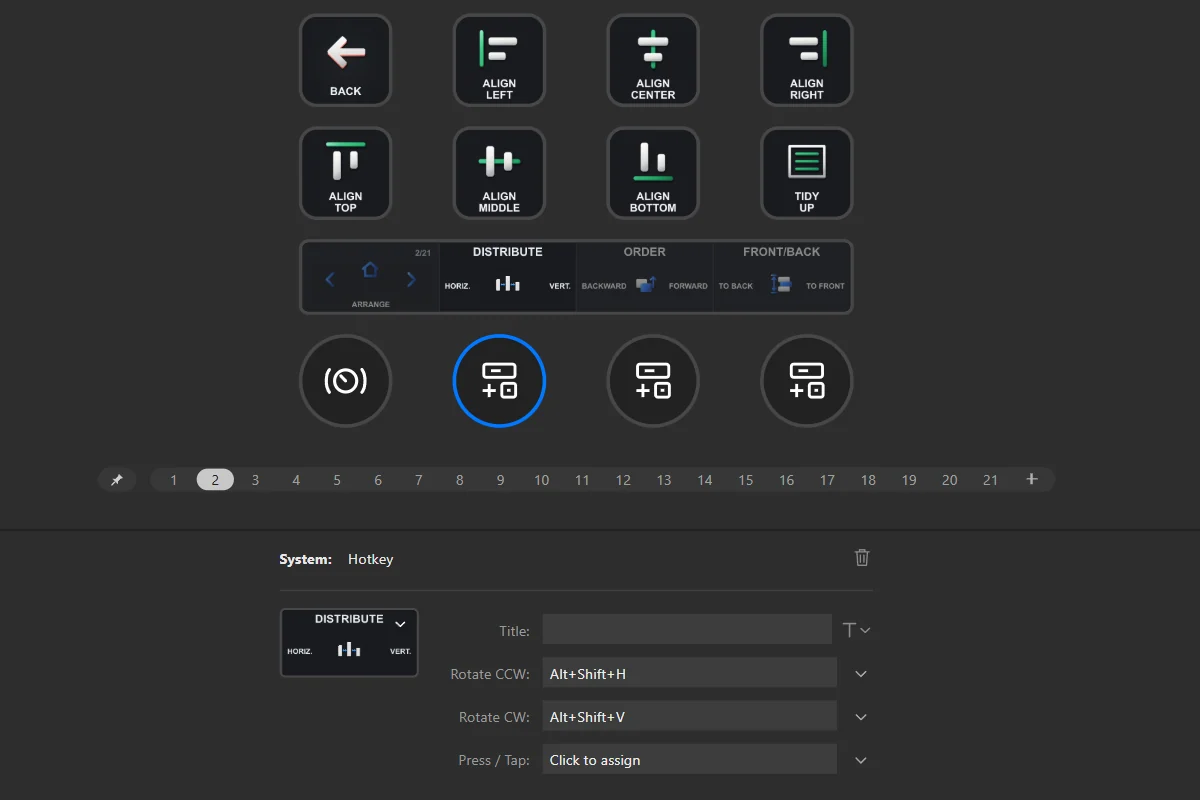
Task: Open the Distribute icon preview dropdown arrow
Action: [400, 624]
